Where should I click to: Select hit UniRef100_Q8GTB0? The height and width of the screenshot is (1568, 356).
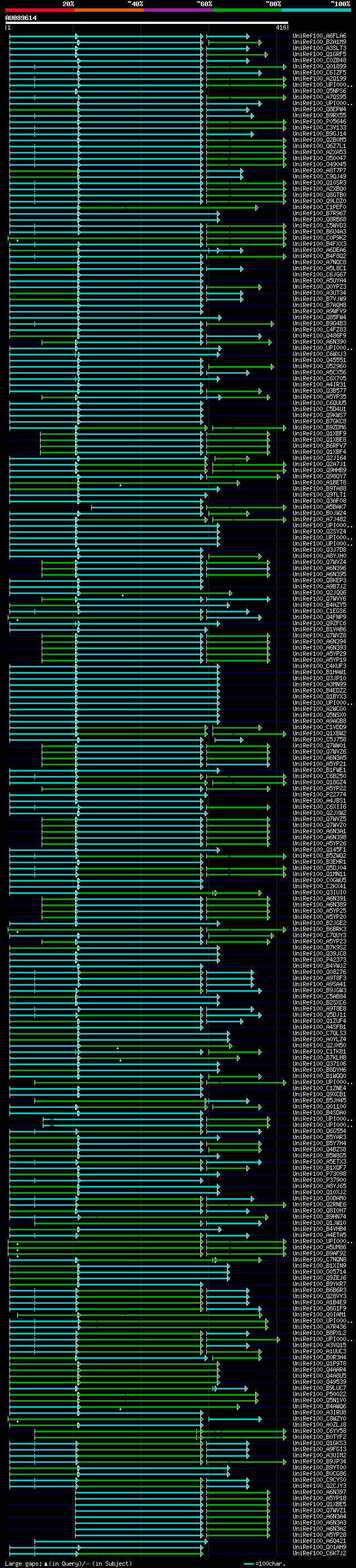(x=319, y=195)
